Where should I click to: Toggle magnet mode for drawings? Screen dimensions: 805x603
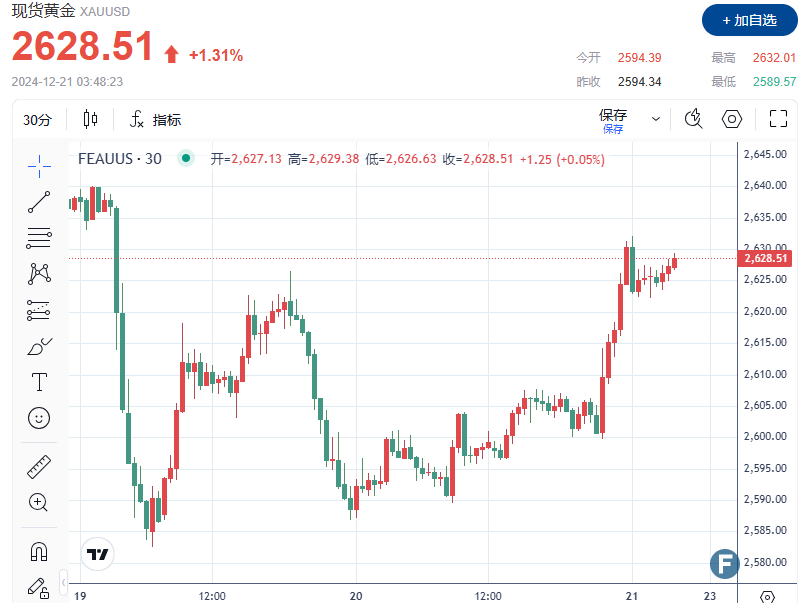[x=39, y=550]
